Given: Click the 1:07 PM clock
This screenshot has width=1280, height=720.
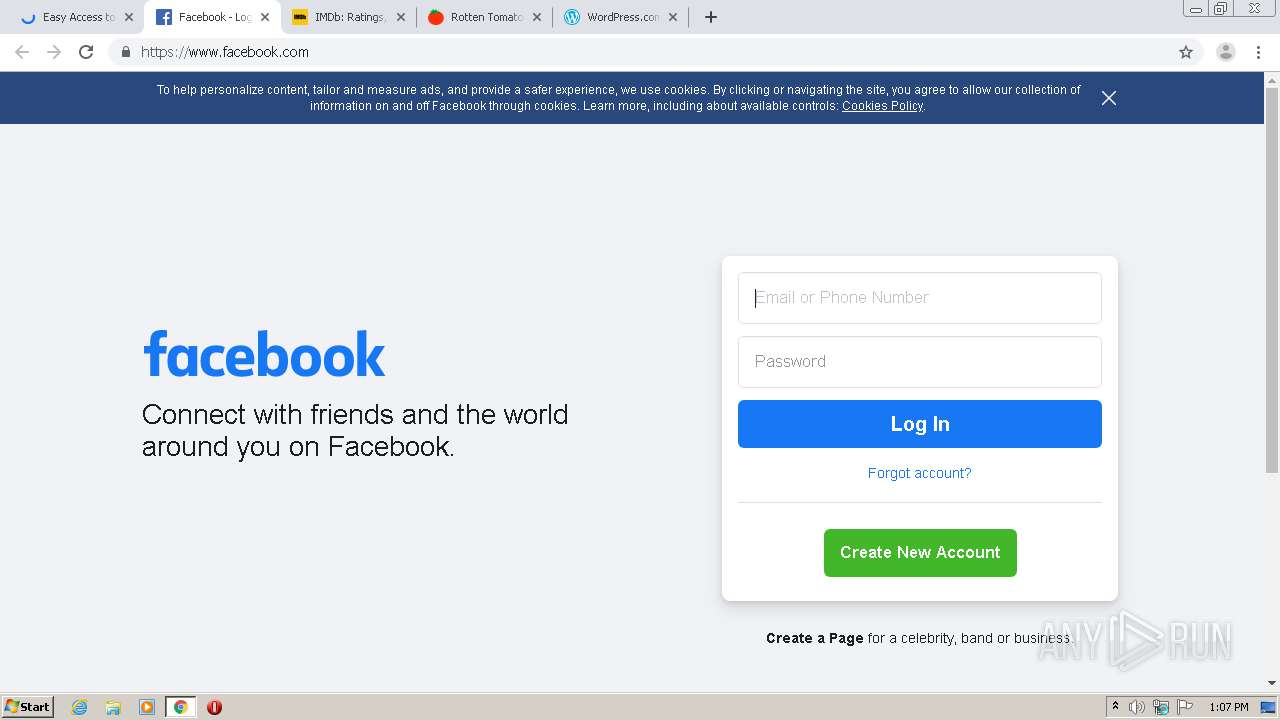Looking at the screenshot, I should tap(1229, 707).
